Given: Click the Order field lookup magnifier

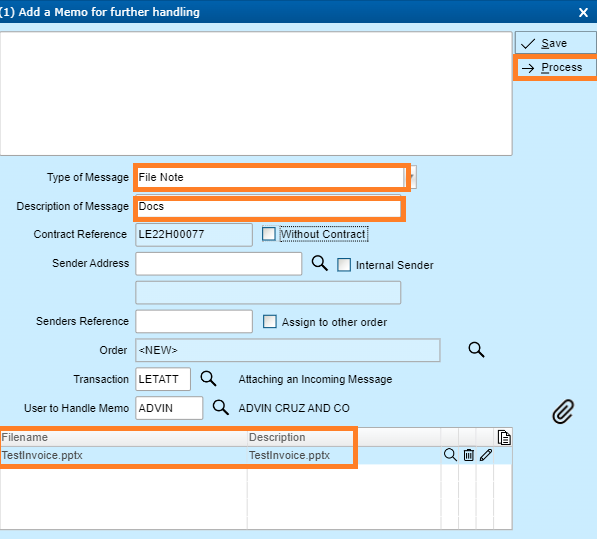Looking at the screenshot, I should 476,349.
